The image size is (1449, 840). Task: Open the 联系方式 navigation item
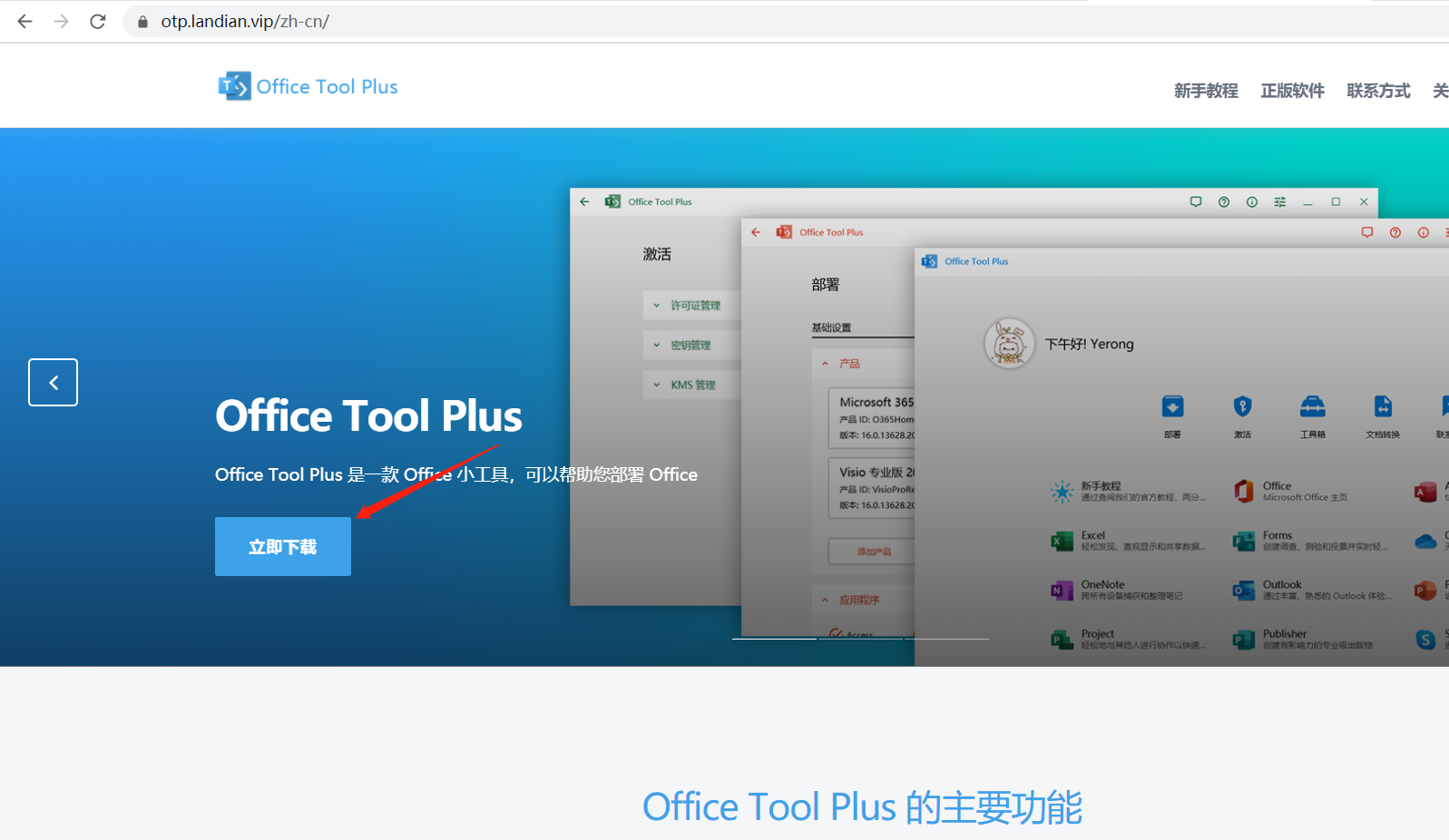(1378, 91)
